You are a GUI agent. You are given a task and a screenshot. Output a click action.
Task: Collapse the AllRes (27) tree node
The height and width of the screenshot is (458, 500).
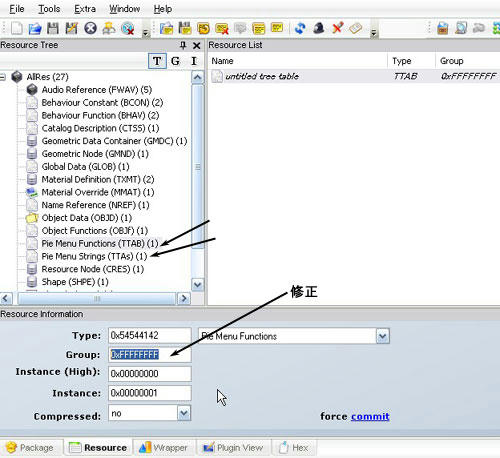(x=2, y=77)
